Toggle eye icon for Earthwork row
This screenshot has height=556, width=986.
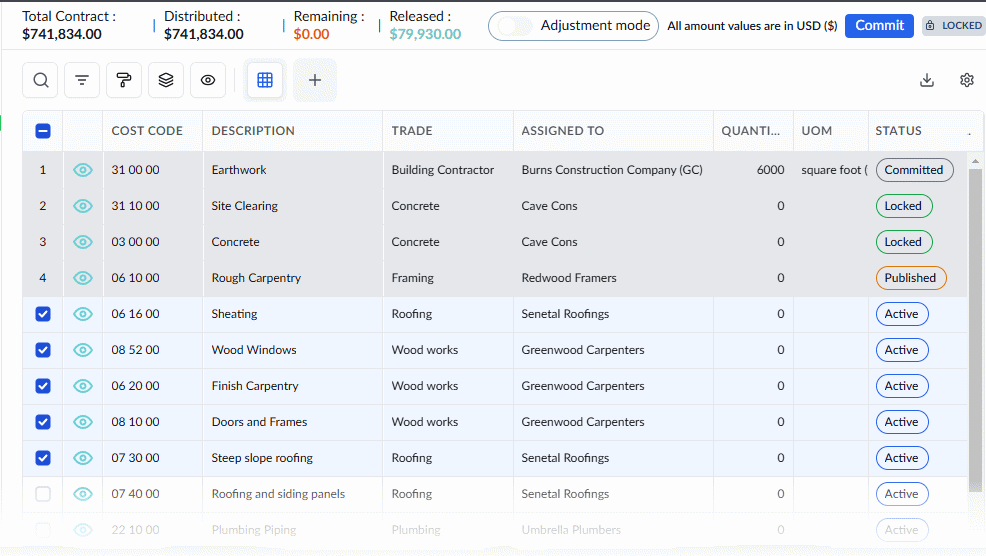coord(82,170)
